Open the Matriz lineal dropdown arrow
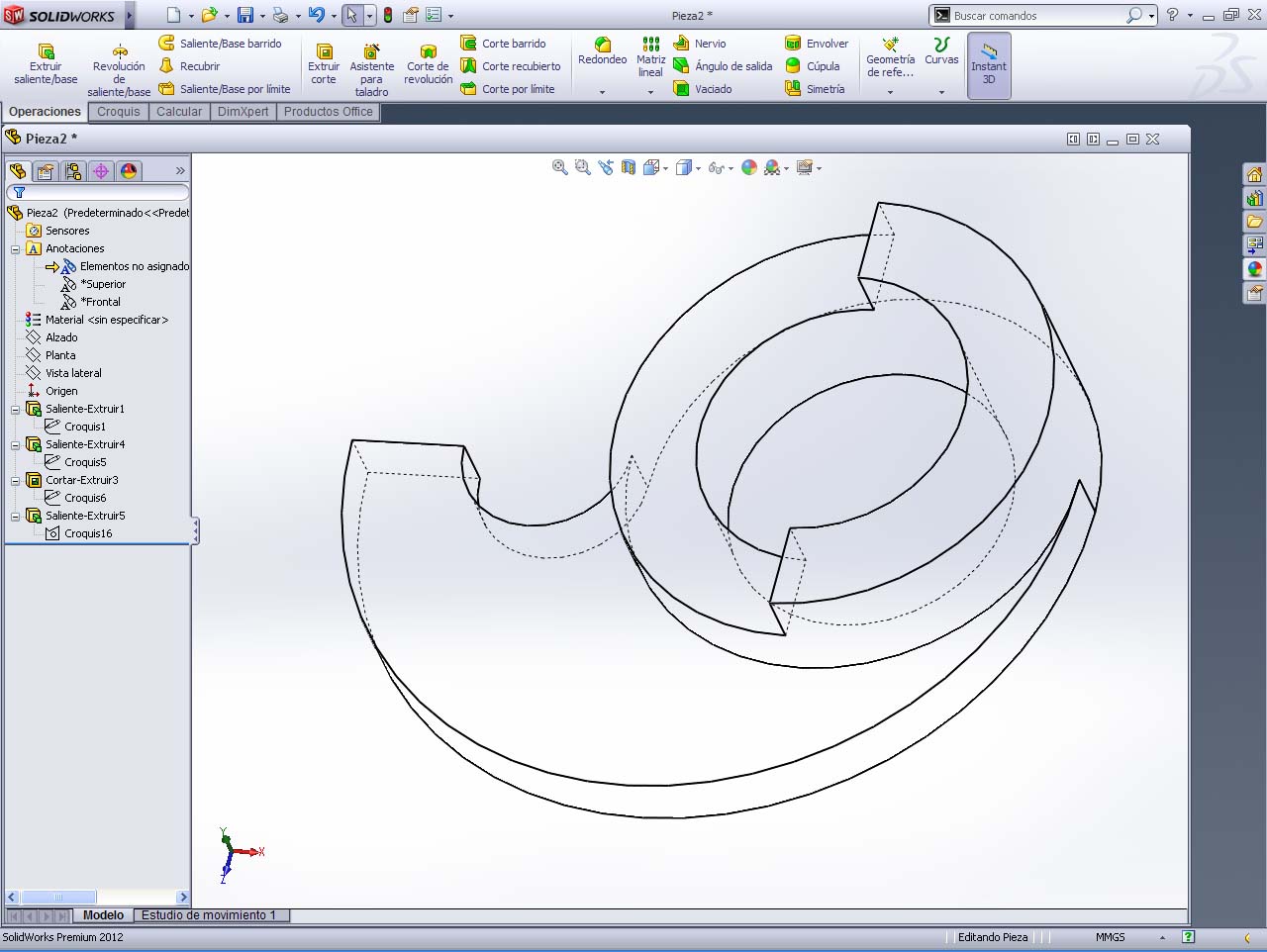 [650, 92]
